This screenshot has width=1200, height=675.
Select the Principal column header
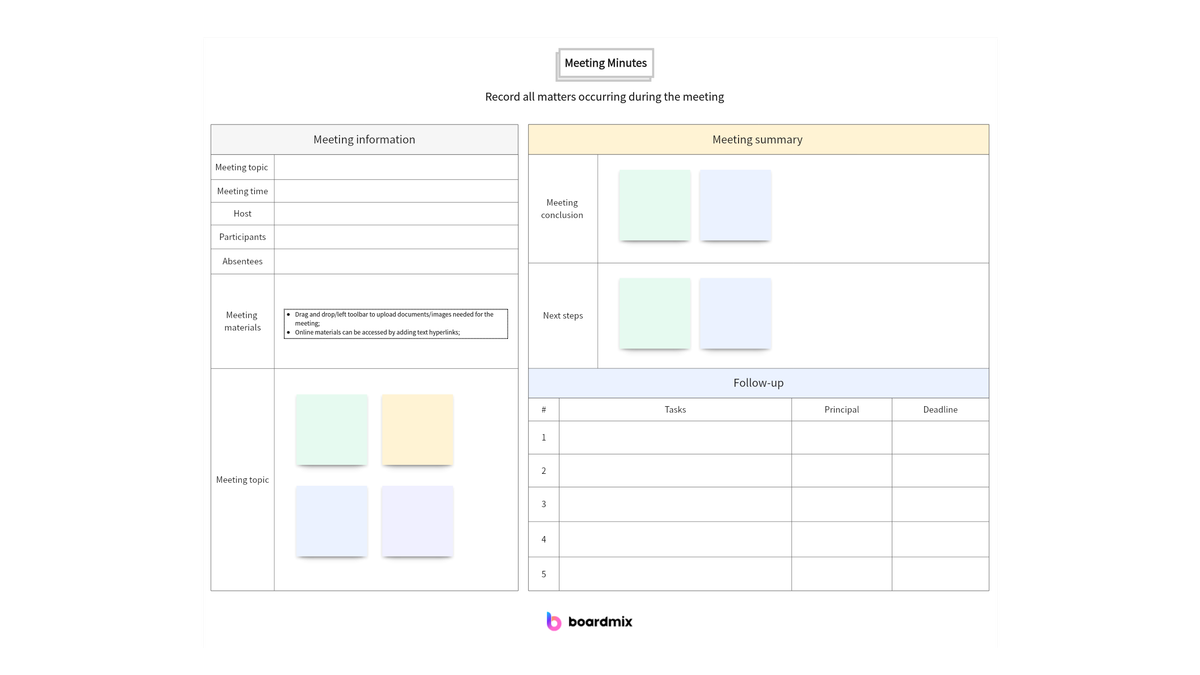[842, 409]
